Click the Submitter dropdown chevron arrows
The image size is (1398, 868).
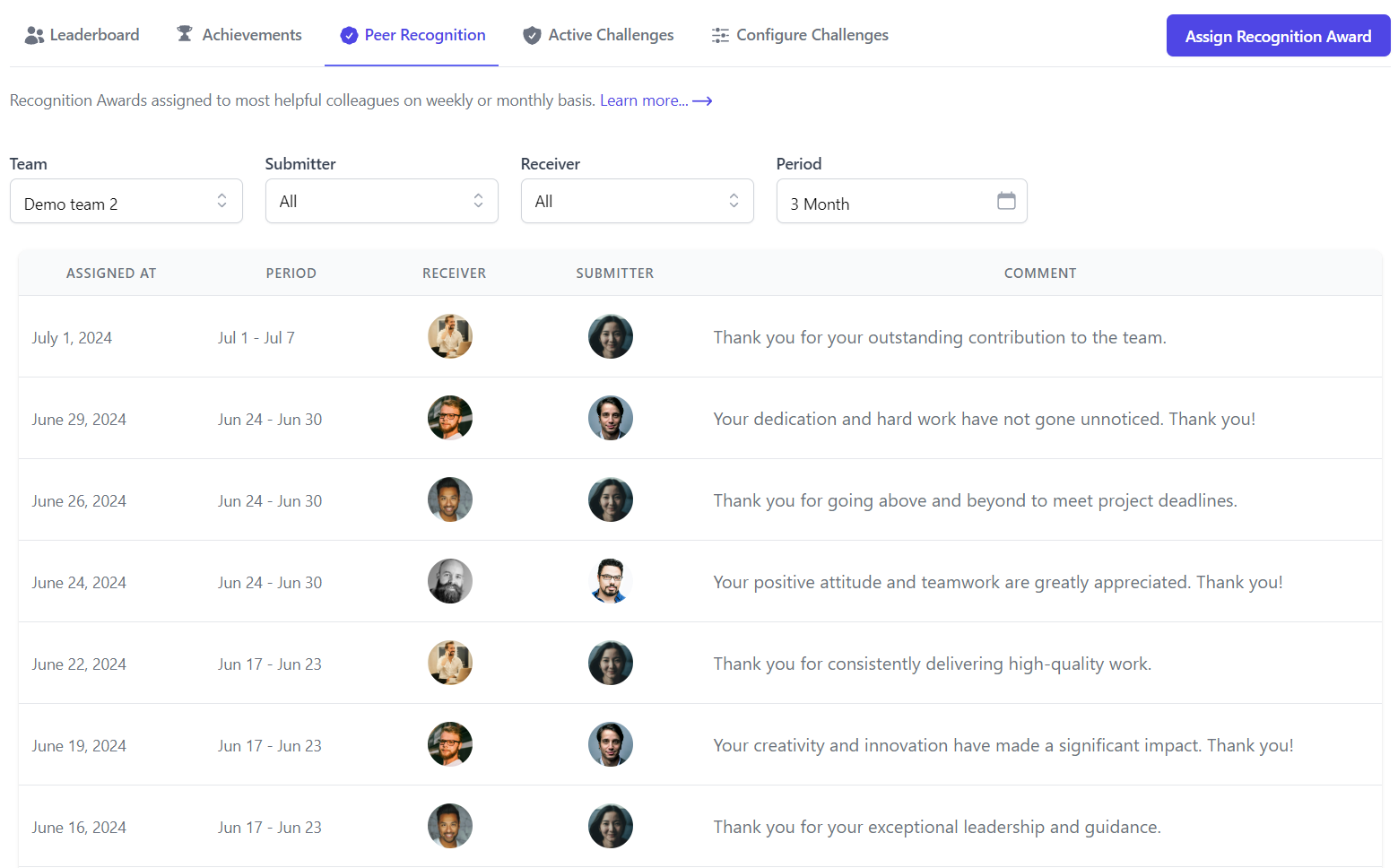(479, 201)
